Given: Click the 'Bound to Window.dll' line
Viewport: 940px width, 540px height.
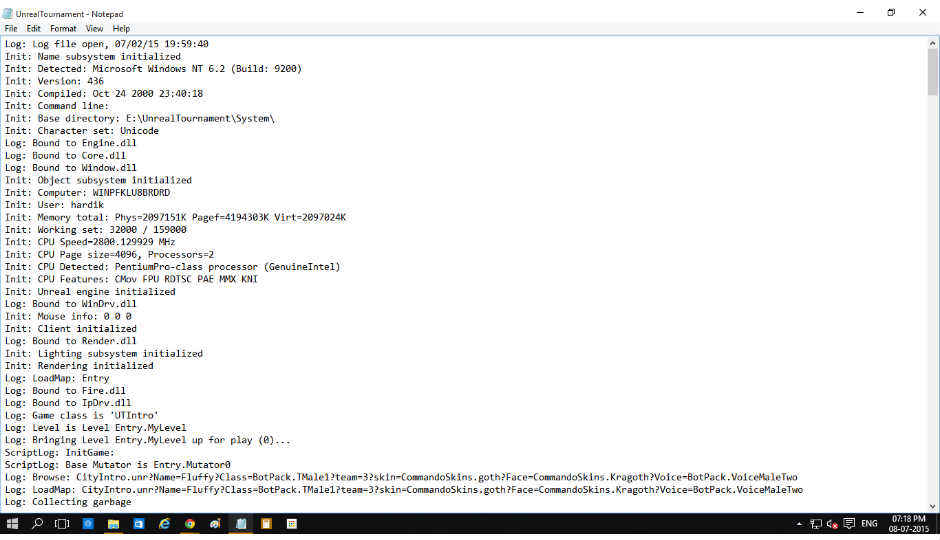Looking at the screenshot, I should coord(71,168).
